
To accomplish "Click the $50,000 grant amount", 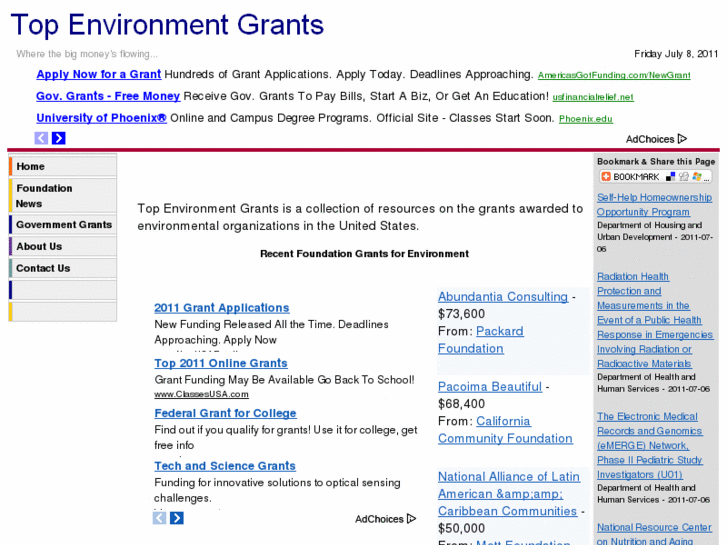I will tap(461, 528).
